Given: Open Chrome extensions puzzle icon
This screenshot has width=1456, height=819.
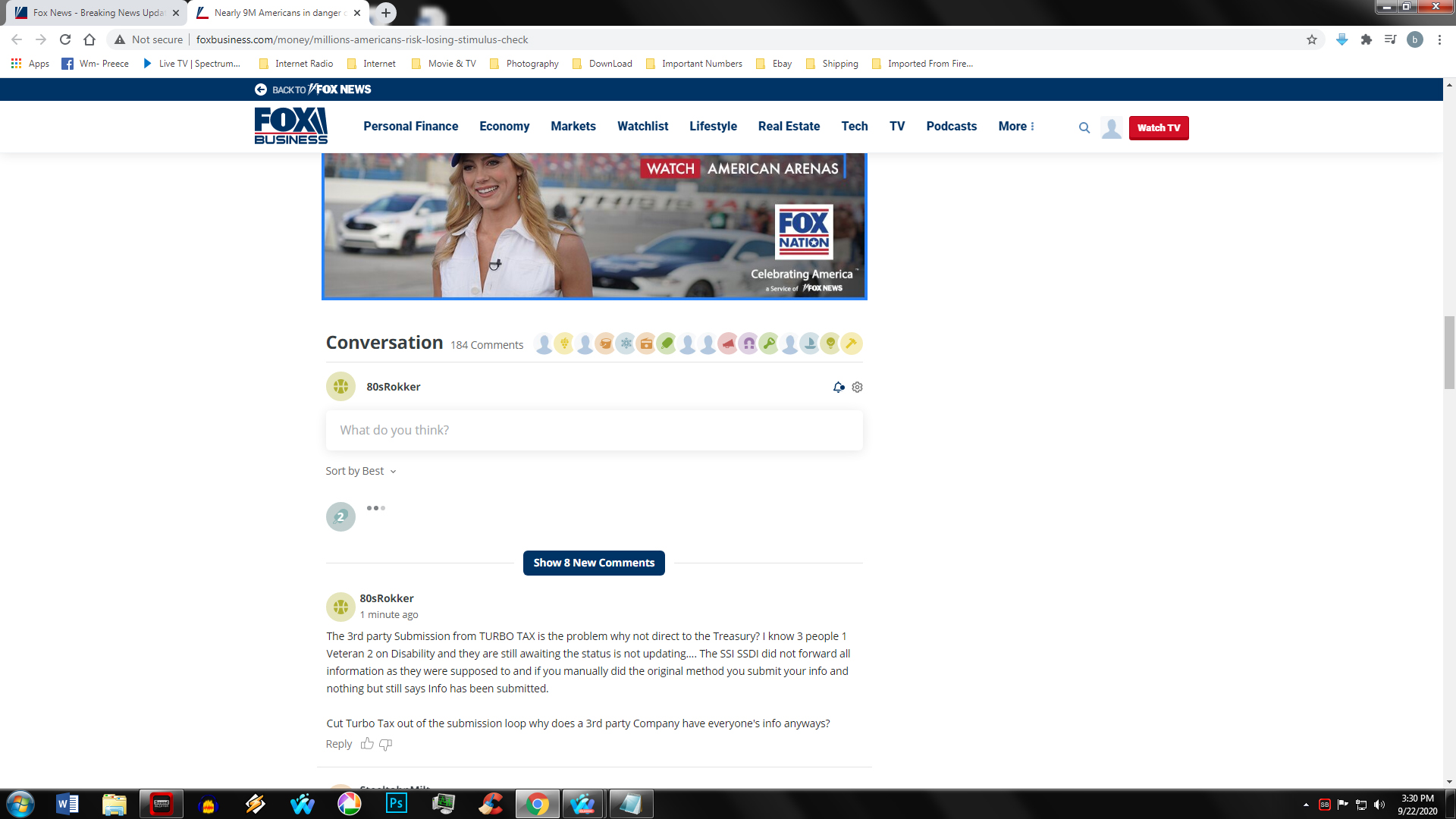Looking at the screenshot, I should pos(1366,39).
